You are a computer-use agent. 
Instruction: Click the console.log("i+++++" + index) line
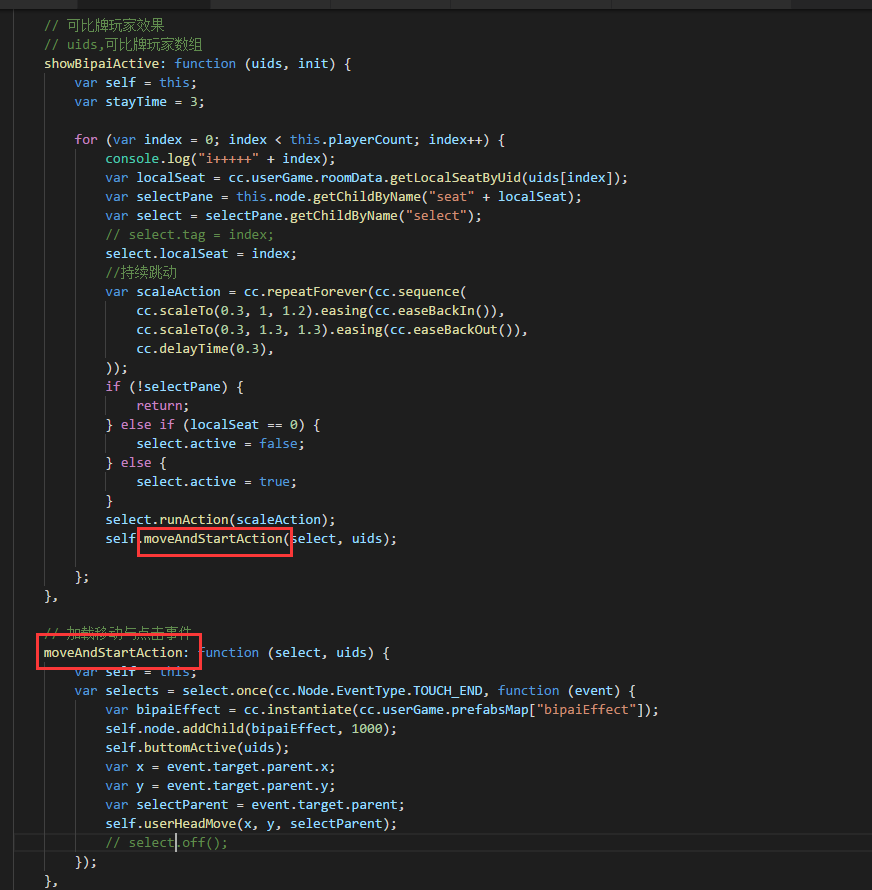pos(220,158)
